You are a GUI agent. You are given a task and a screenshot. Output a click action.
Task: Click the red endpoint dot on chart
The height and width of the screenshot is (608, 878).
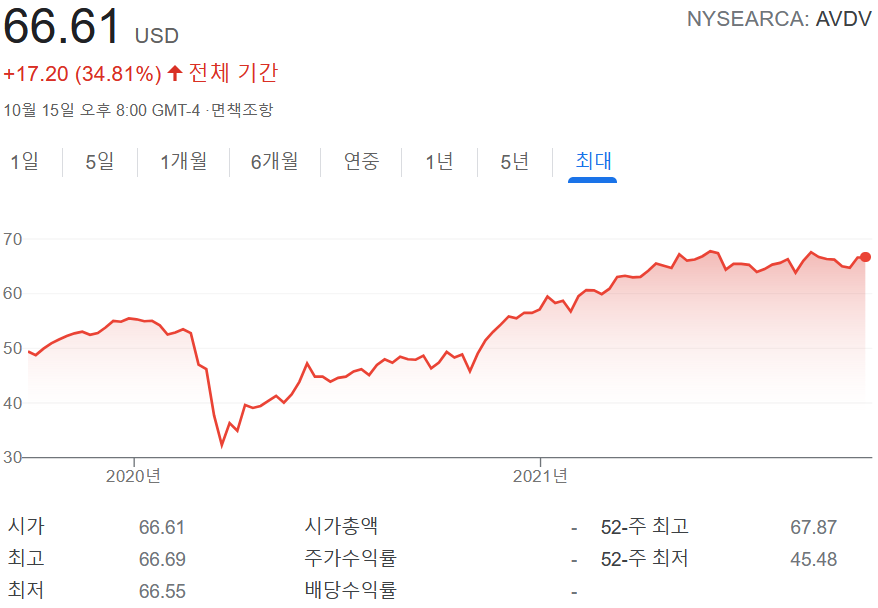point(865,257)
